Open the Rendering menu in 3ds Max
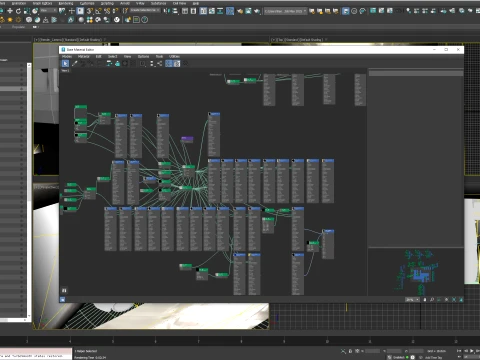The width and height of the screenshot is (480, 360). (66, 3)
